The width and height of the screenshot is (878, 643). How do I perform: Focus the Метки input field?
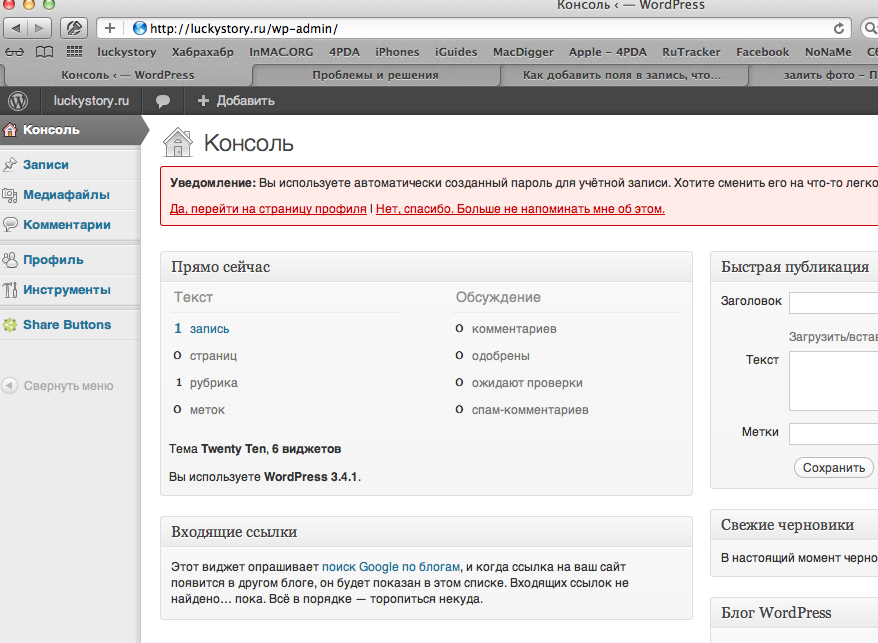coord(833,434)
